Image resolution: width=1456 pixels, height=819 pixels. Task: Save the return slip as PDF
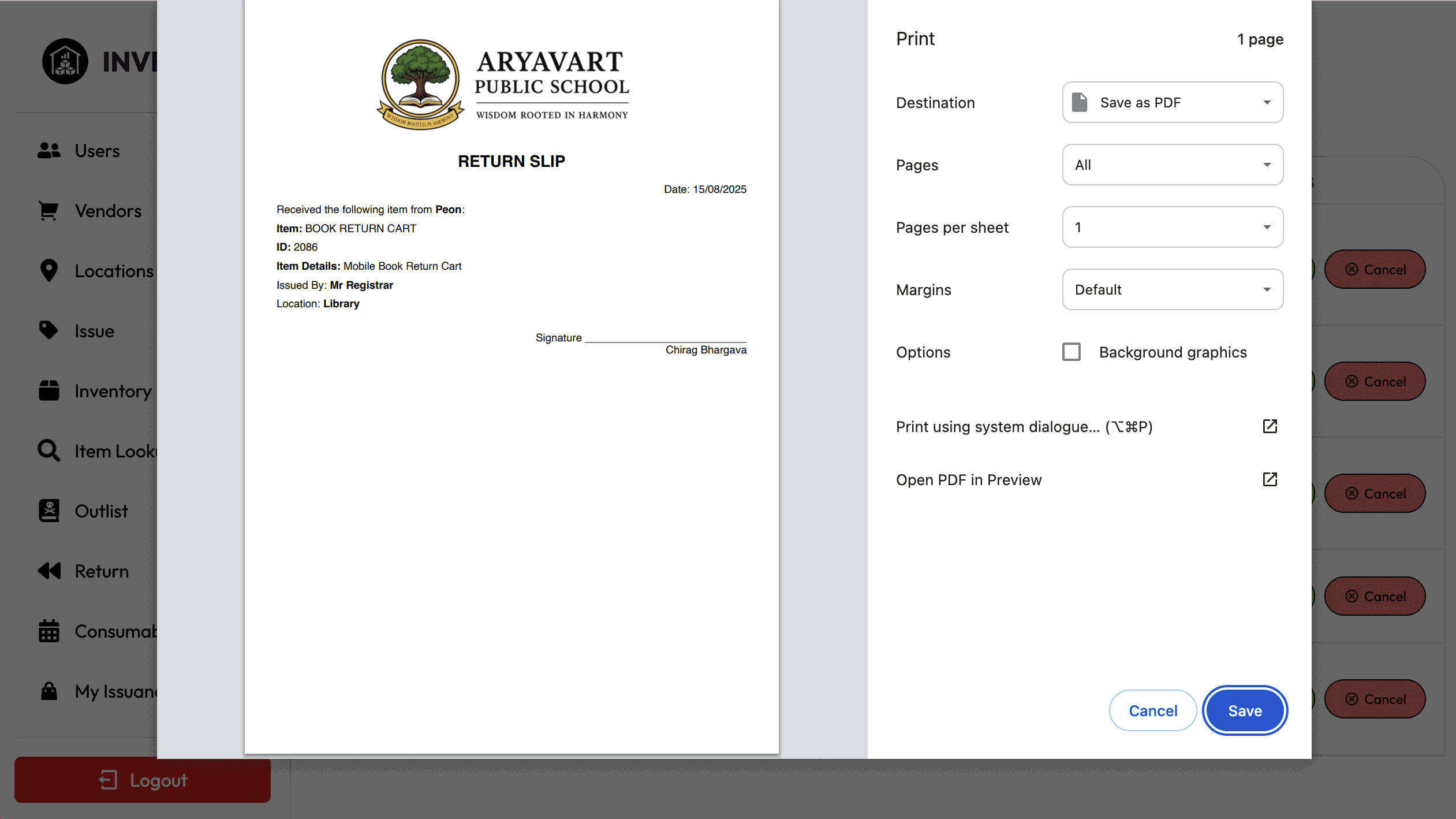1245,710
